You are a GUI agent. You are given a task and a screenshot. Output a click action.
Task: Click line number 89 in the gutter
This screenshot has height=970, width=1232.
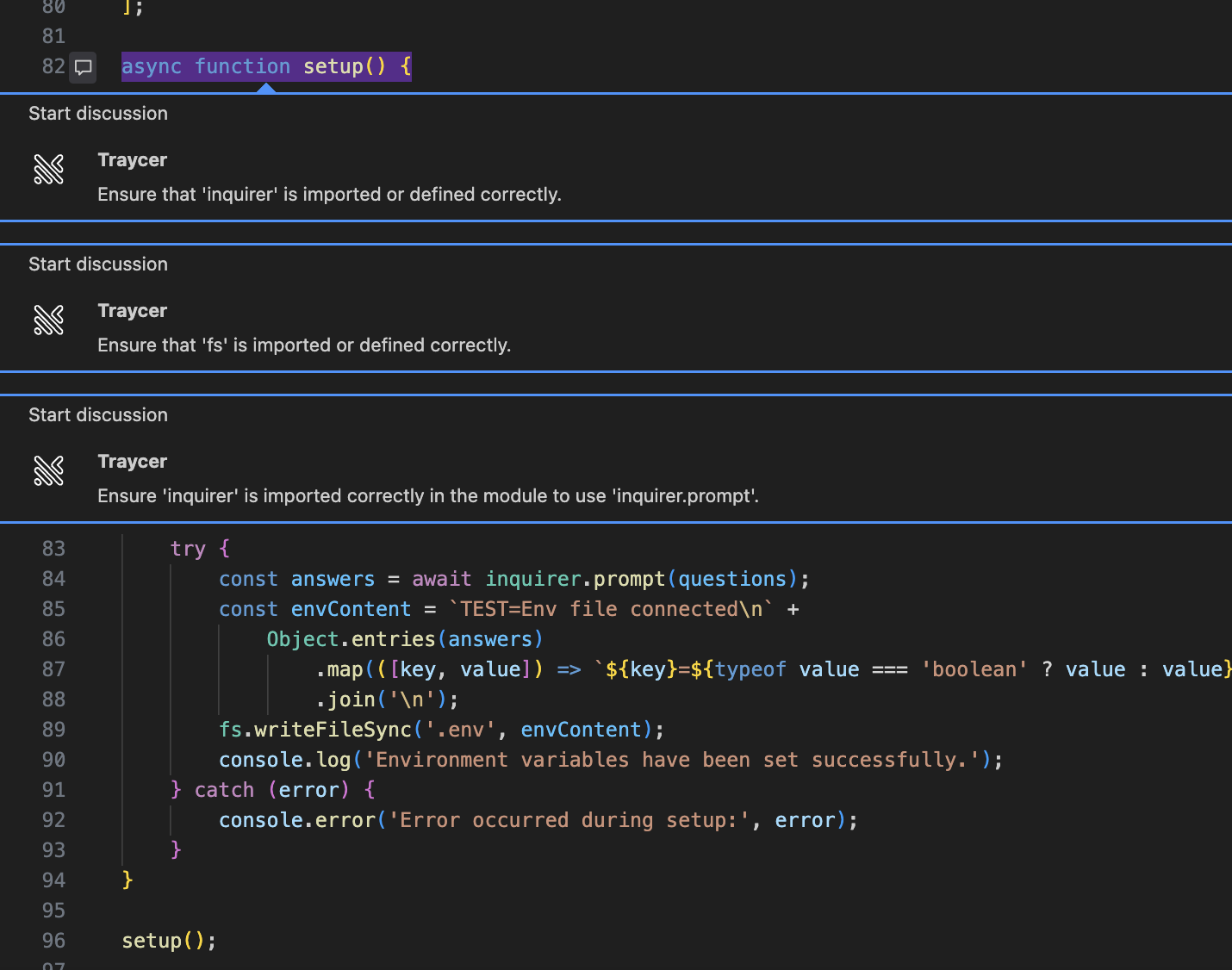click(x=53, y=730)
